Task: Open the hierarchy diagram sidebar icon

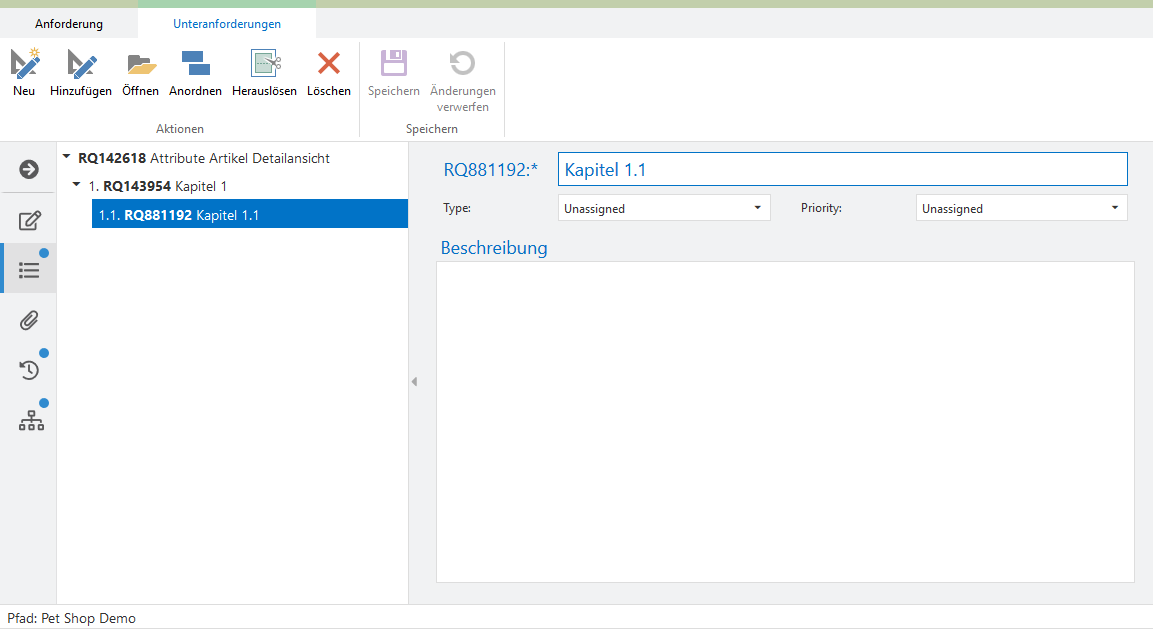Action: coord(31,421)
